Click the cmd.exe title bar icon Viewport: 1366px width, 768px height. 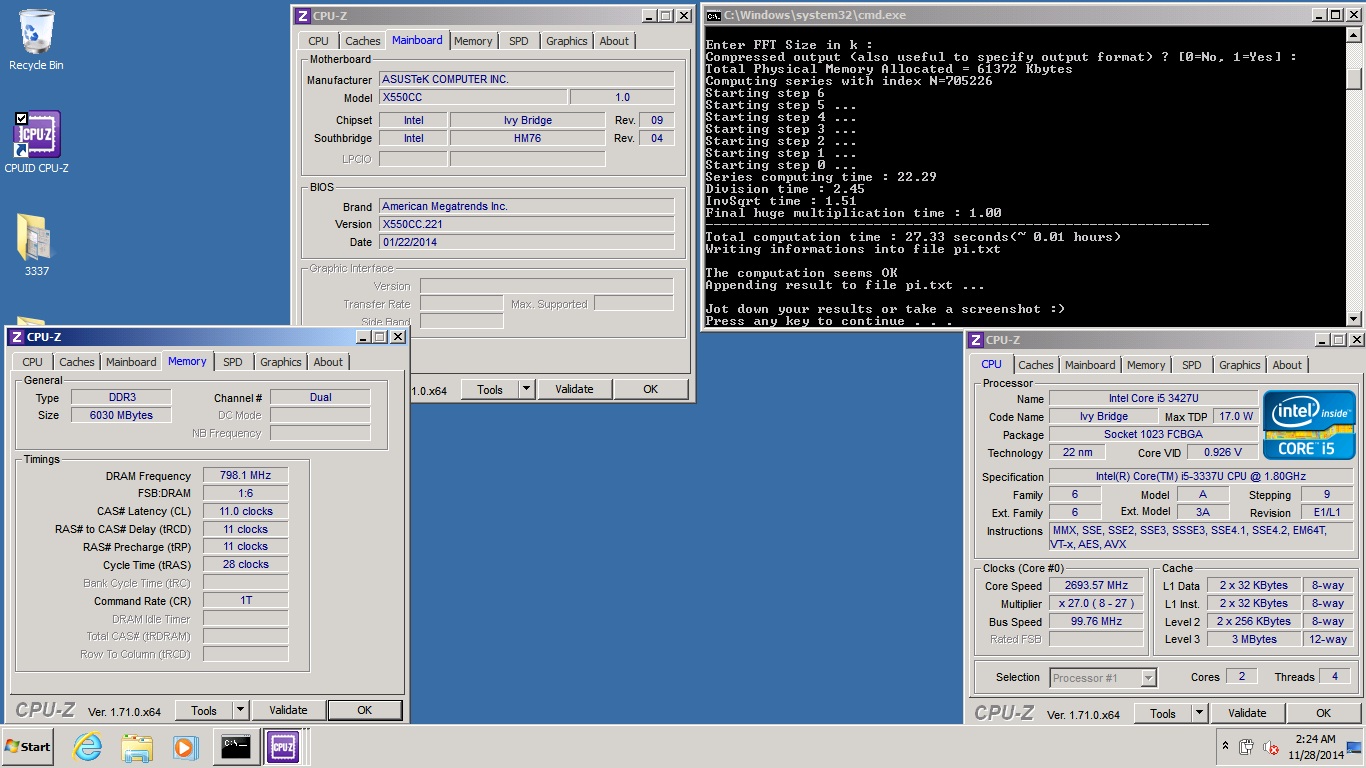tap(713, 15)
